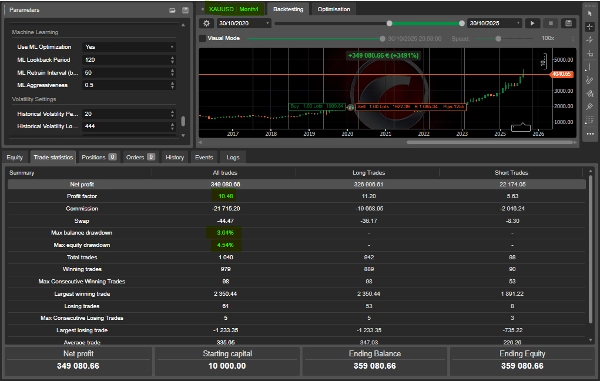Screen dimensions: 600x381
Task: Open the Equity tab
Action: pyautogui.click(x=15, y=157)
